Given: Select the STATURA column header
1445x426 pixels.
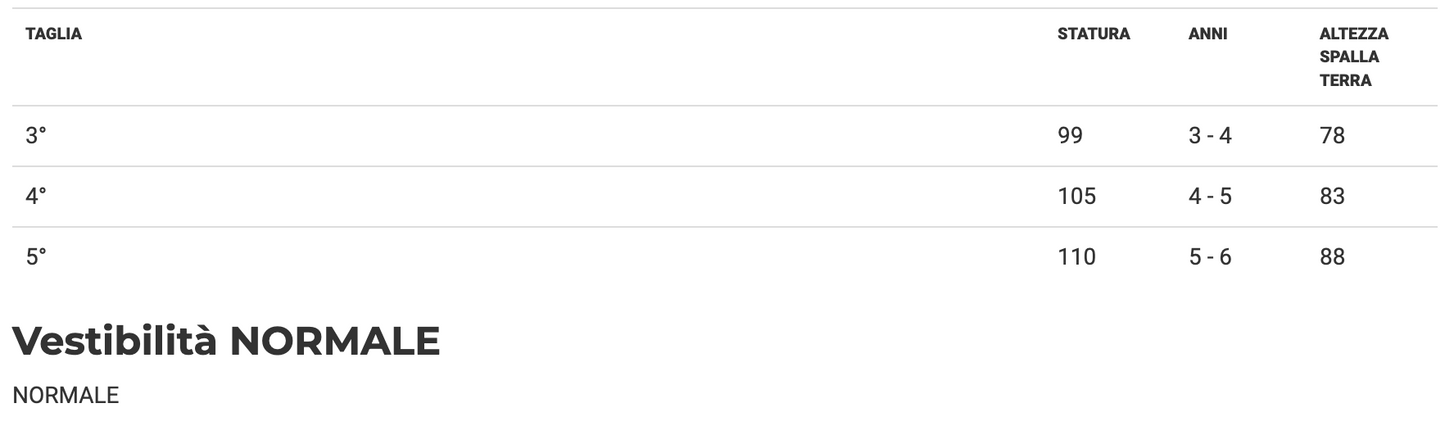Looking at the screenshot, I should point(1093,34).
